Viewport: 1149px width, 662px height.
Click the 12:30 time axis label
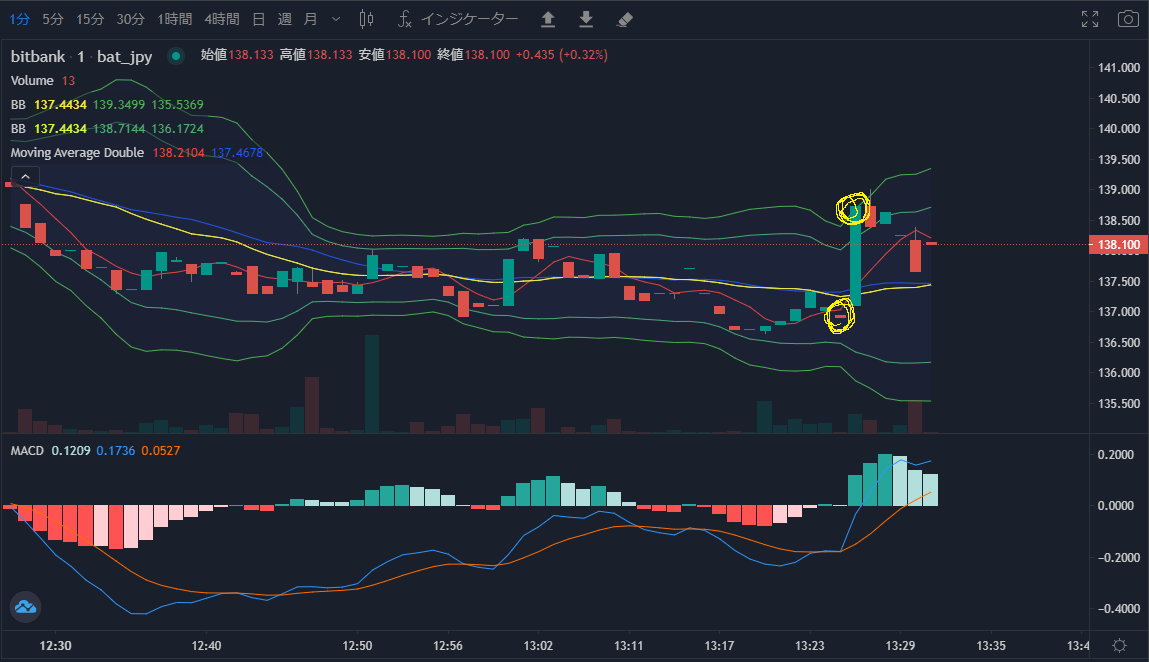click(x=56, y=646)
